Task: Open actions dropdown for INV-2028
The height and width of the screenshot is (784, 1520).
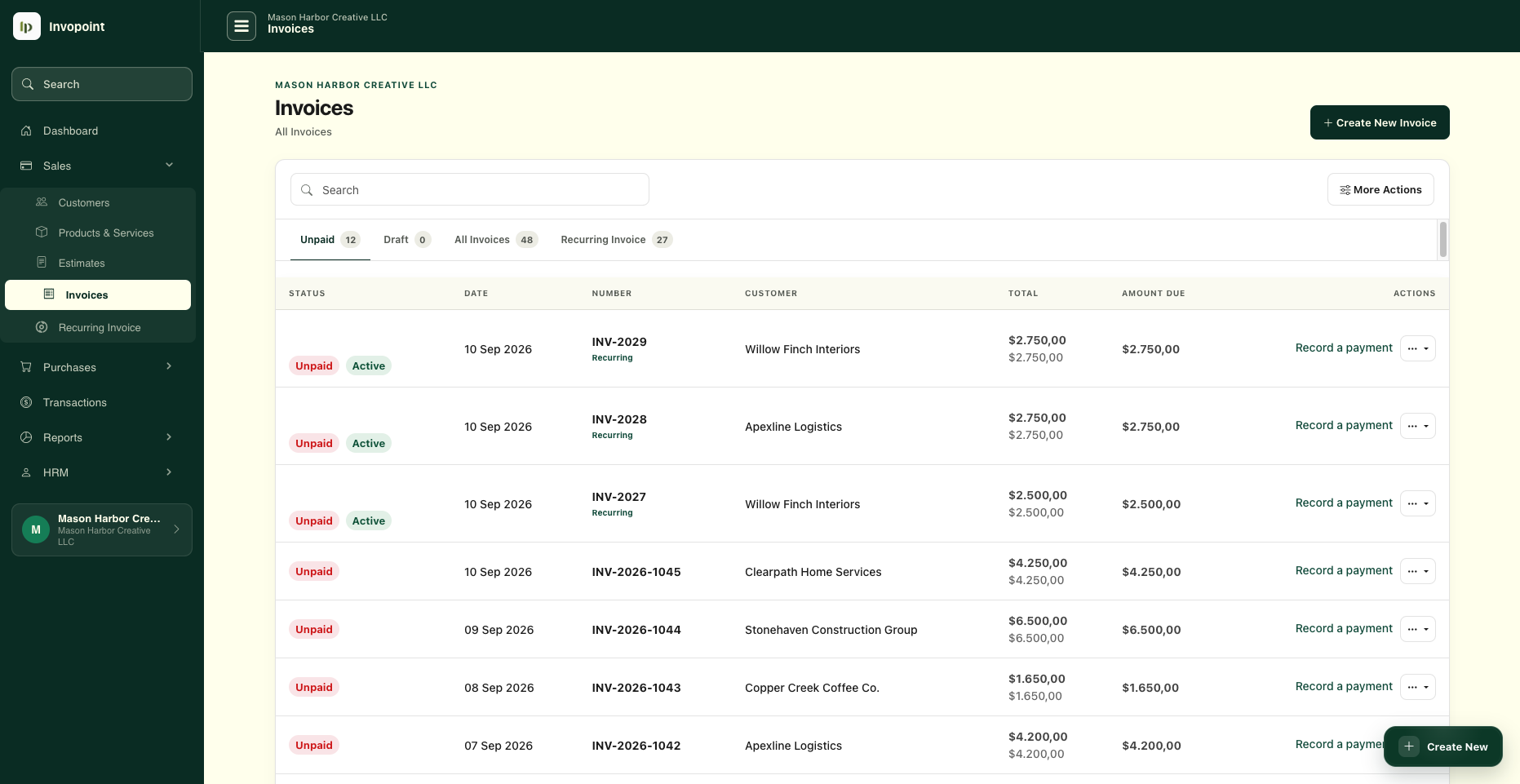Action: (x=1418, y=426)
